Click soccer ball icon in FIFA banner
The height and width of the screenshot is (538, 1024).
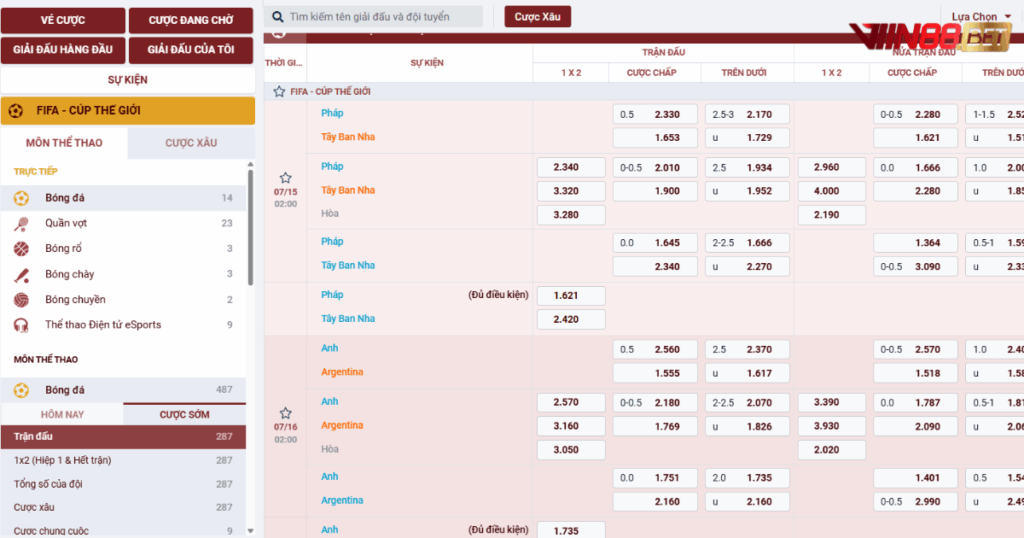pyautogui.click(x=16, y=111)
